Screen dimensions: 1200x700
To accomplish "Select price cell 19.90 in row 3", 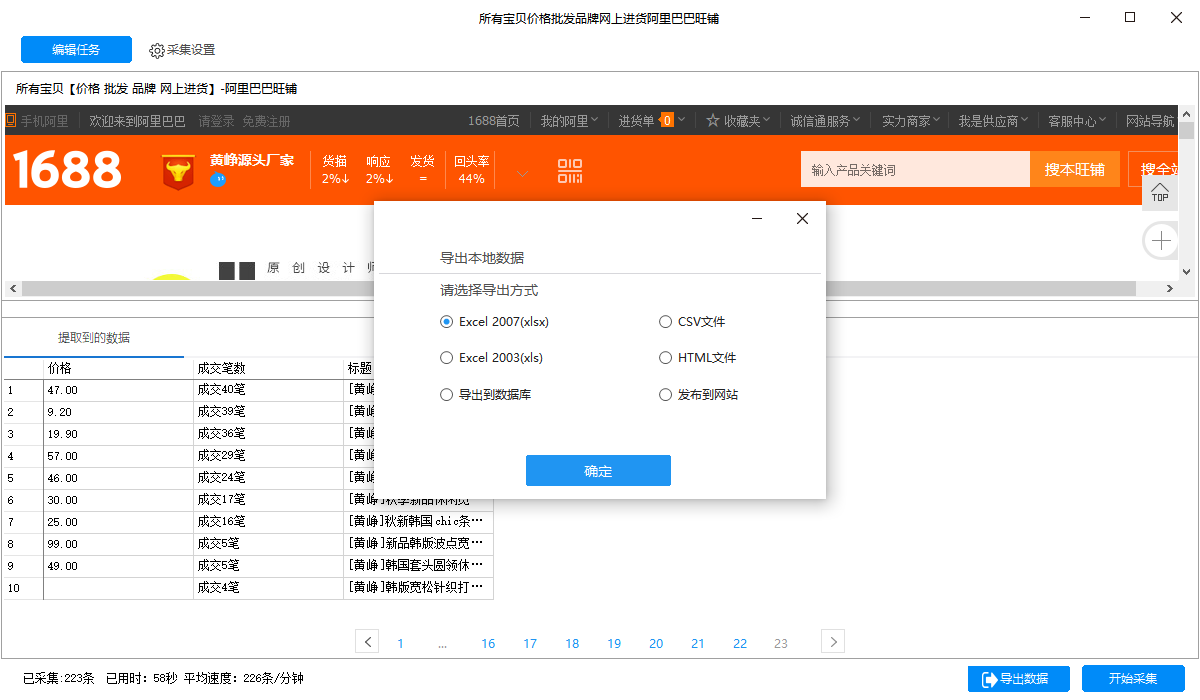I will tap(118, 434).
